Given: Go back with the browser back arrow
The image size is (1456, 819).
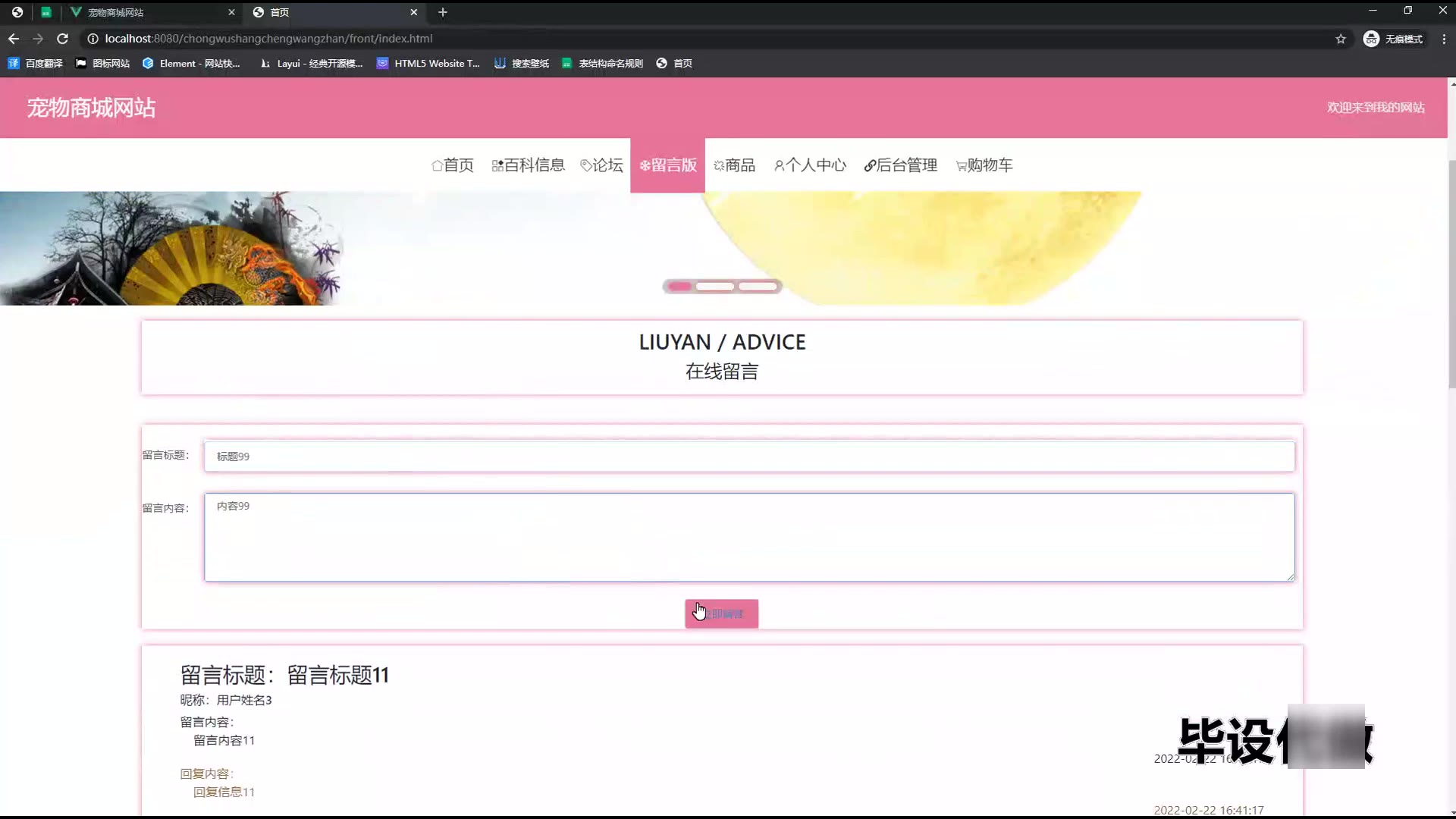Looking at the screenshot, I should [14, 39].
